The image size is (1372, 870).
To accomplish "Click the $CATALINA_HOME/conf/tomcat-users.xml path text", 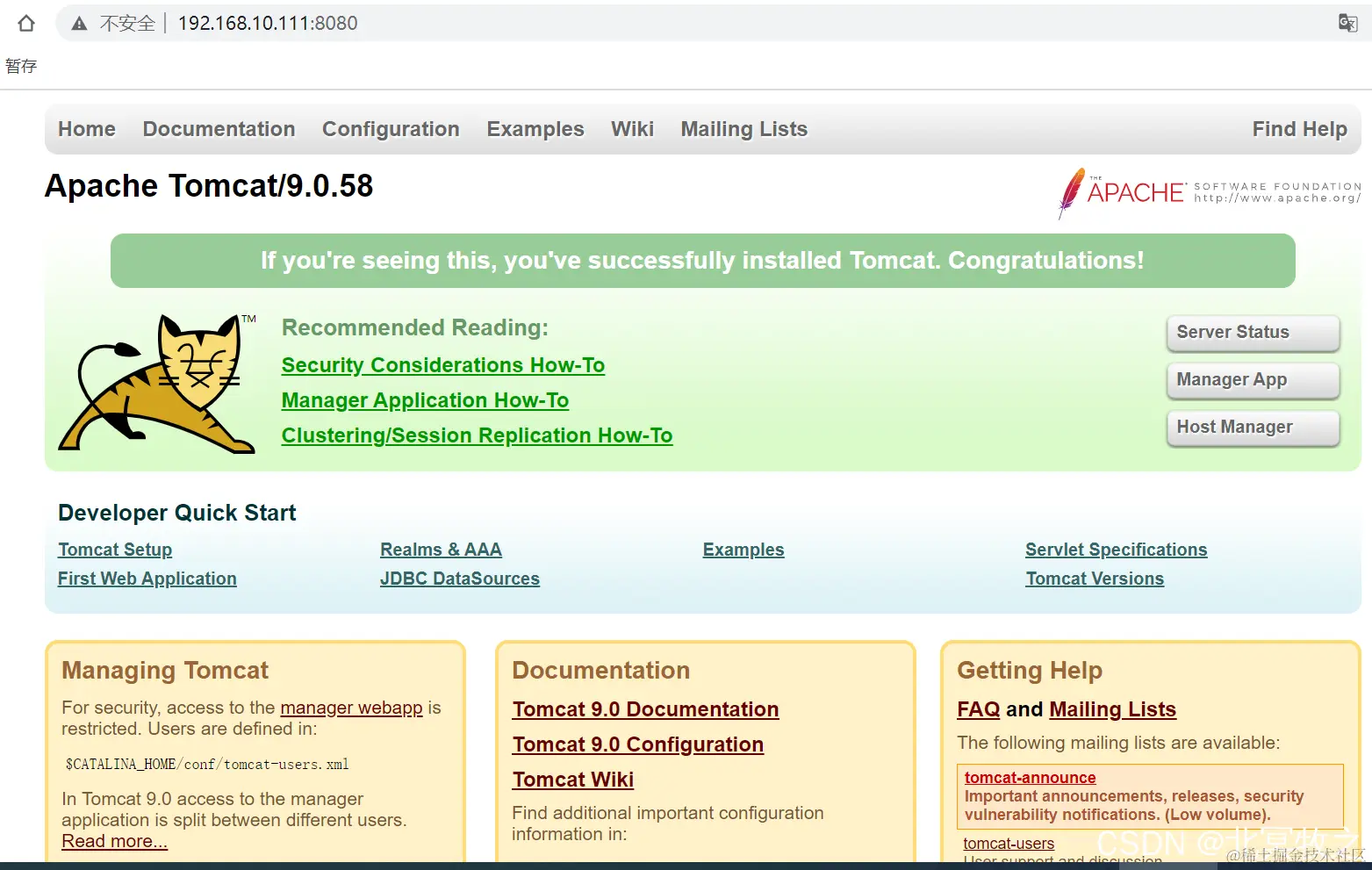I will click(207, 765).
